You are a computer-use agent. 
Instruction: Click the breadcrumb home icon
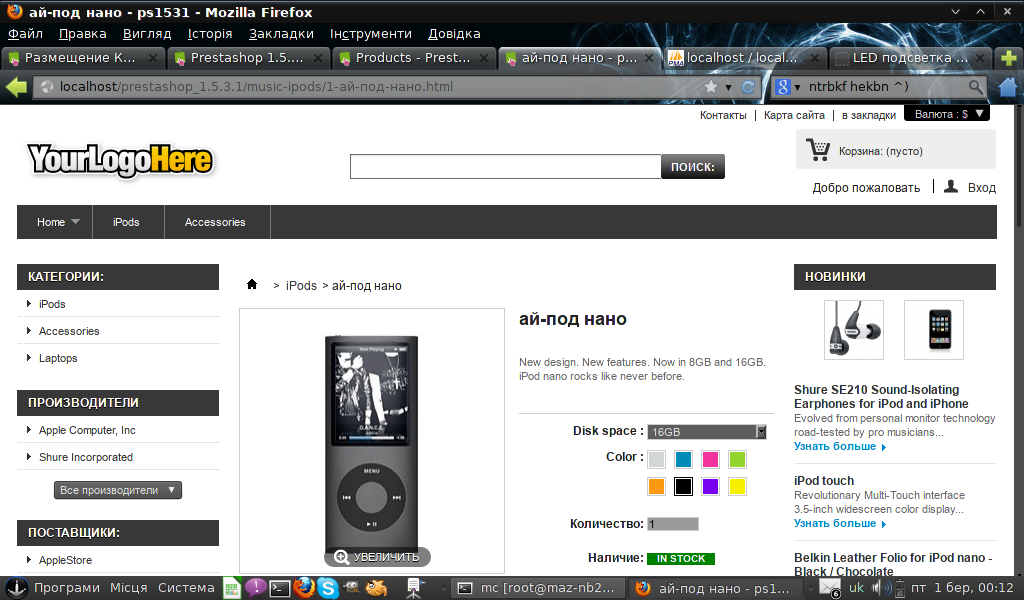[x=252, y=284]
